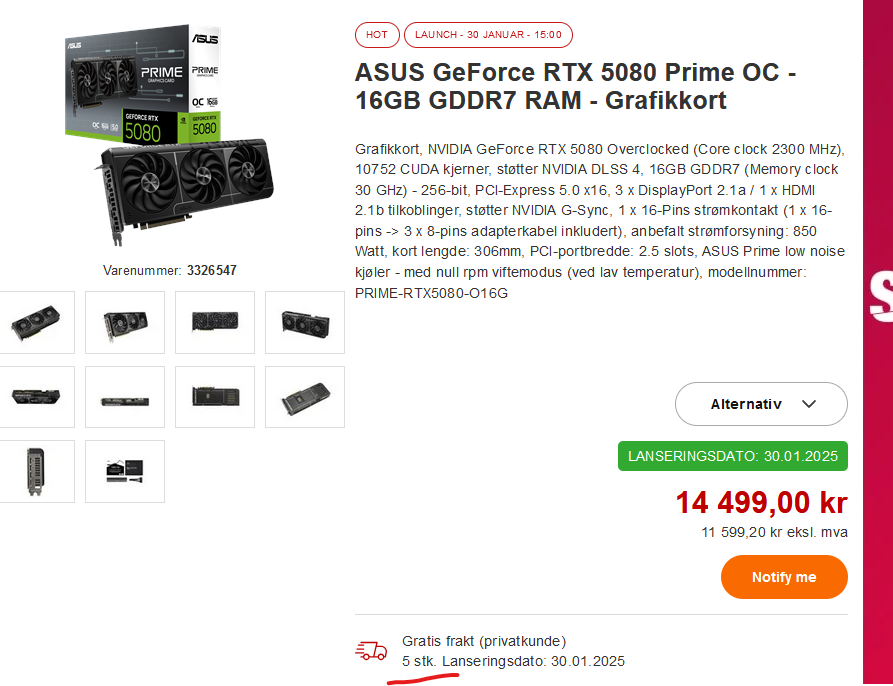The height and width of the screenshot is (686, 893).
Task: Open the box contents accessories thumbnail
Action: pyautogui.click(x=125, y=471)
